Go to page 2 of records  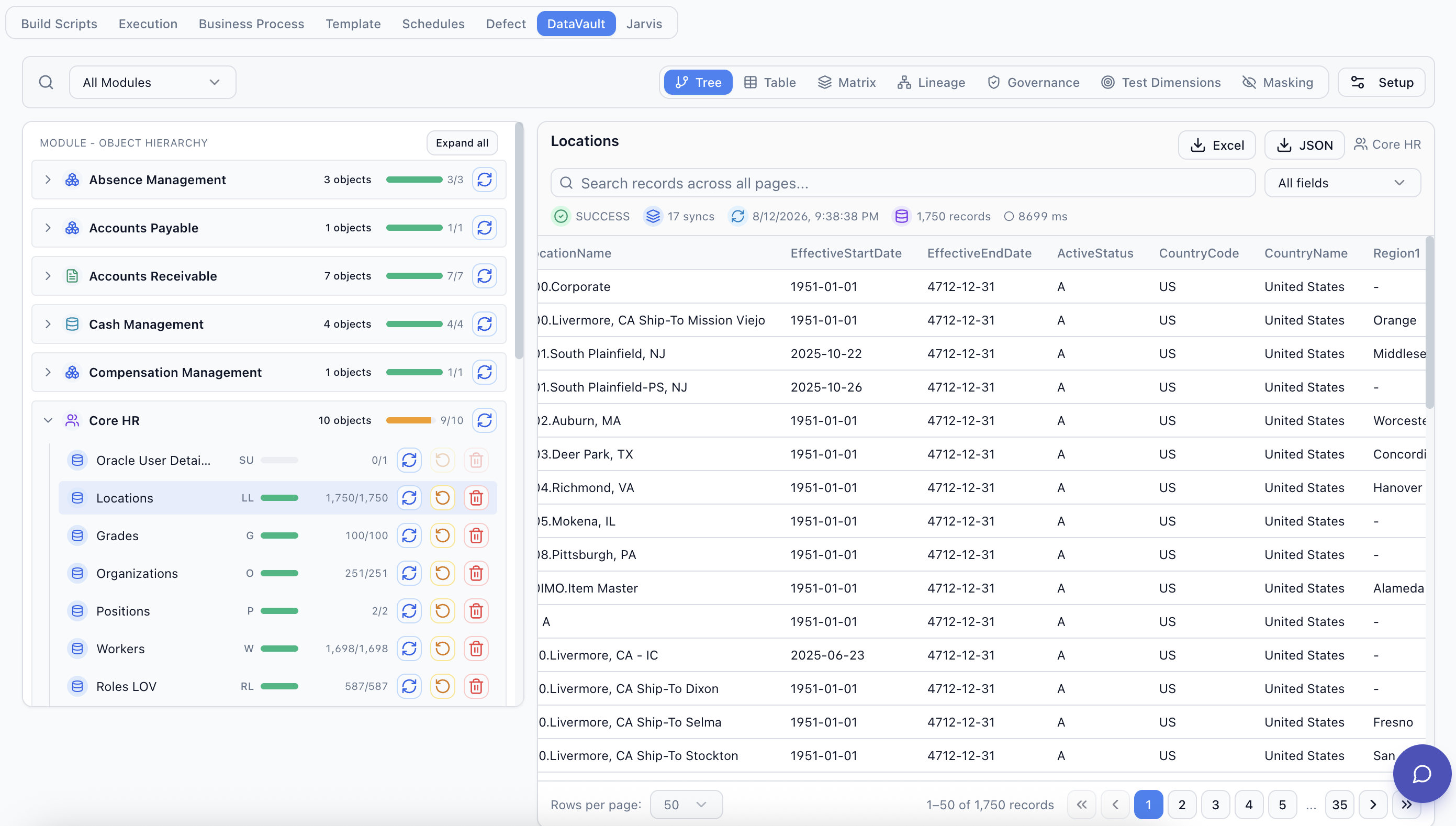point(1181,805)
